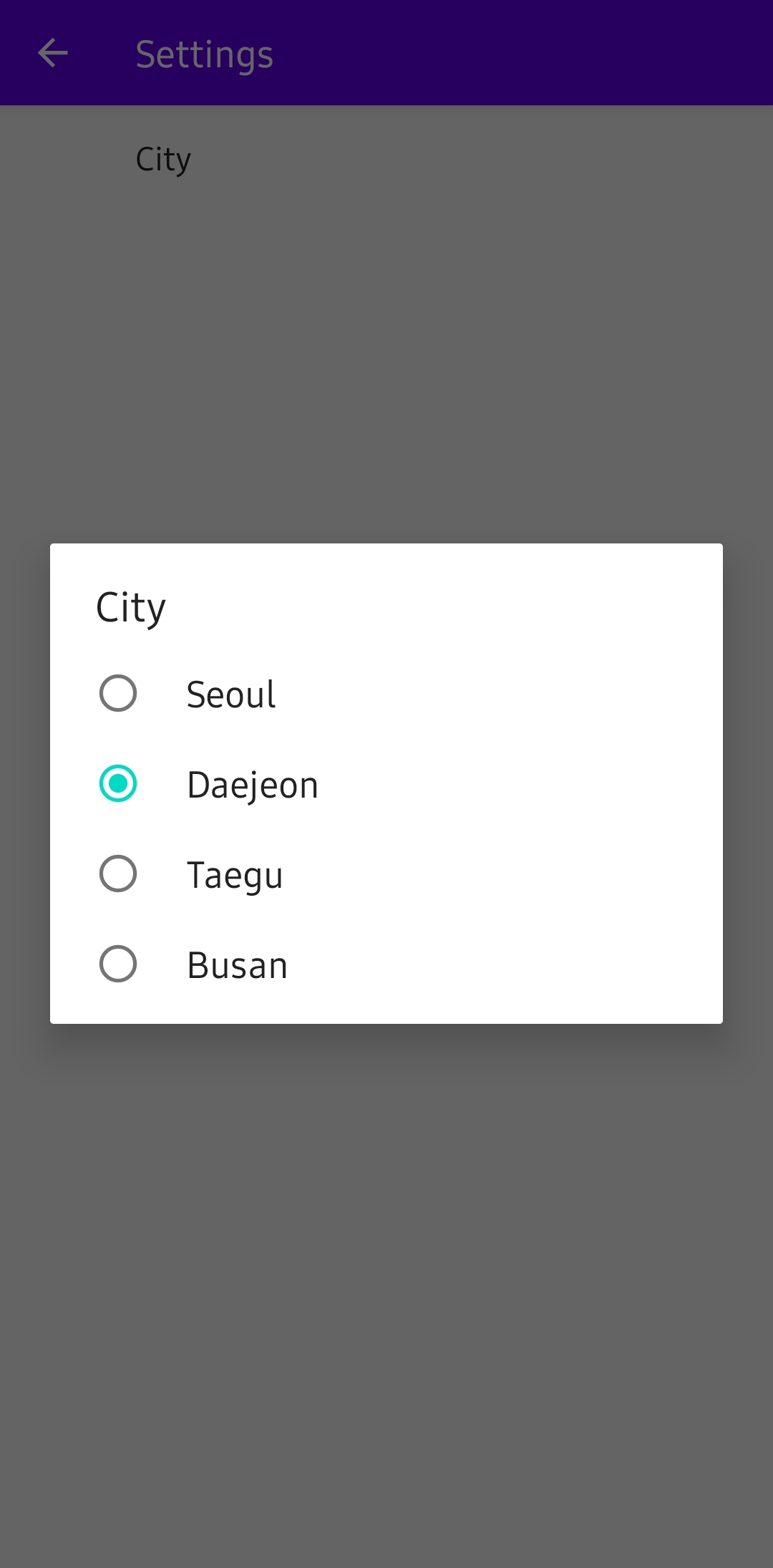The image size is (773, 1568).
Task: Tap the Daejeon option label
Action: 252,783
